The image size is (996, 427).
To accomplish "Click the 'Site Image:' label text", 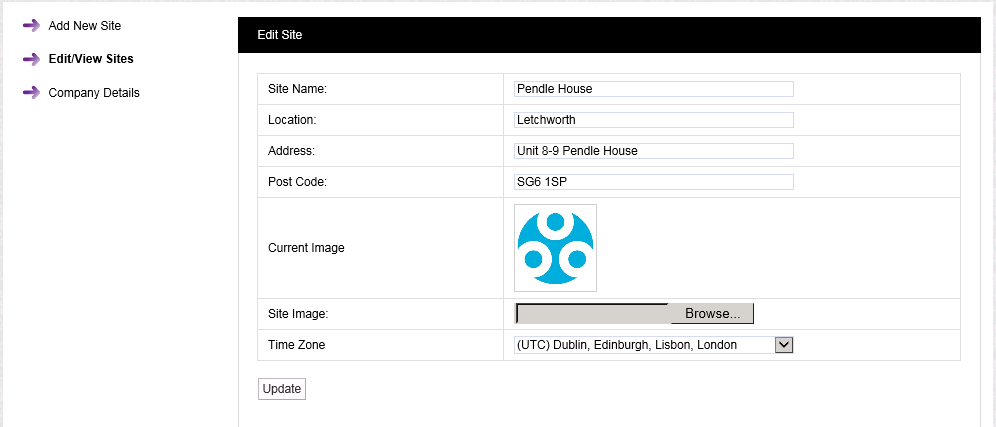I will (298, 314).
